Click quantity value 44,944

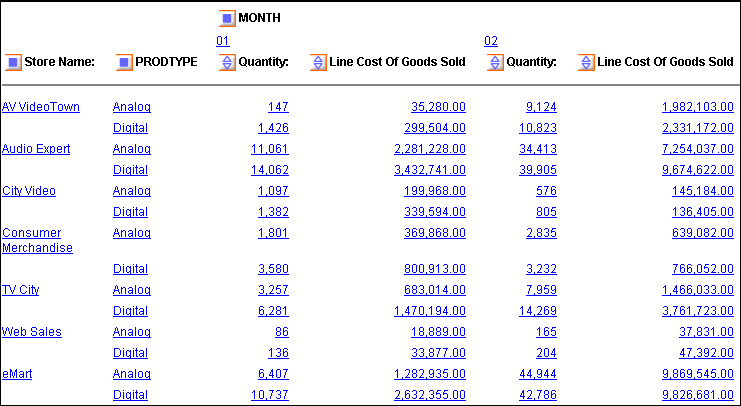point(538,374)
